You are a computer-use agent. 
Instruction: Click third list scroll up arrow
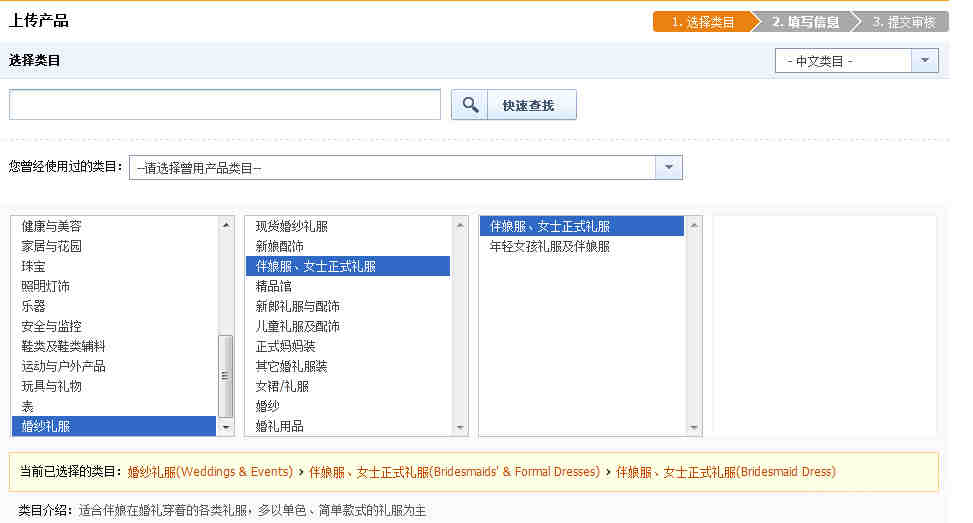click(694, 225)
